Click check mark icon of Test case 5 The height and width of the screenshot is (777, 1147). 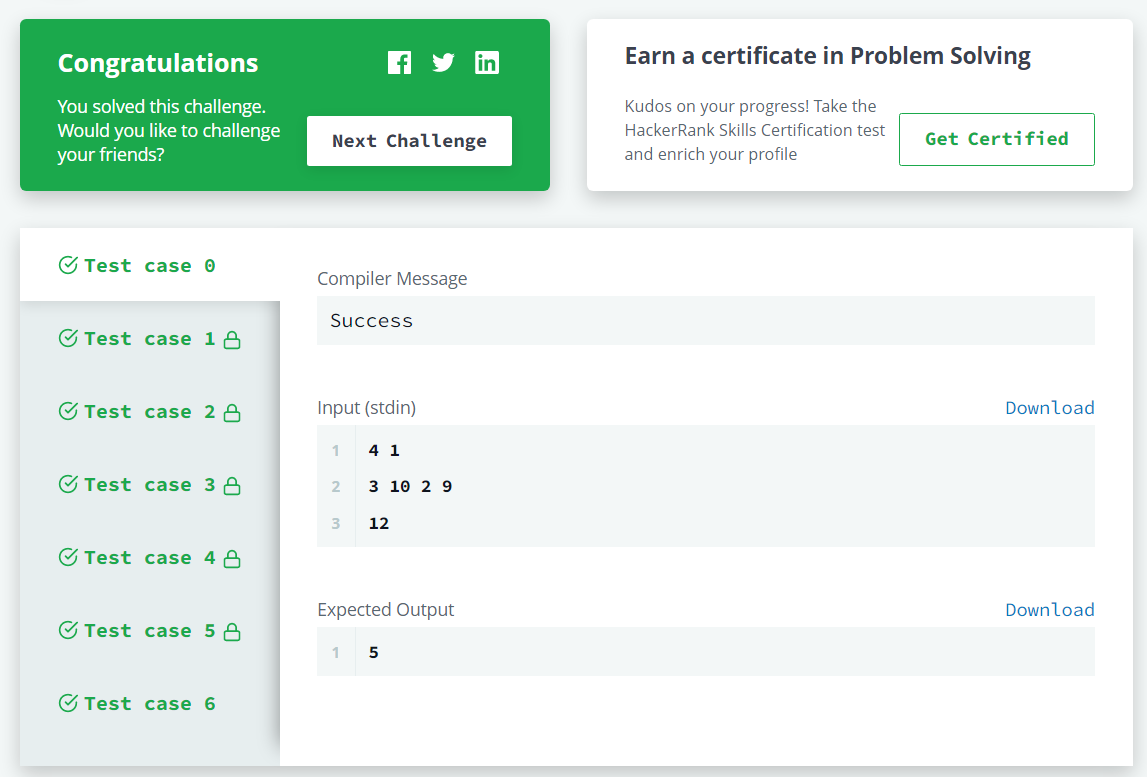point(68,630)
